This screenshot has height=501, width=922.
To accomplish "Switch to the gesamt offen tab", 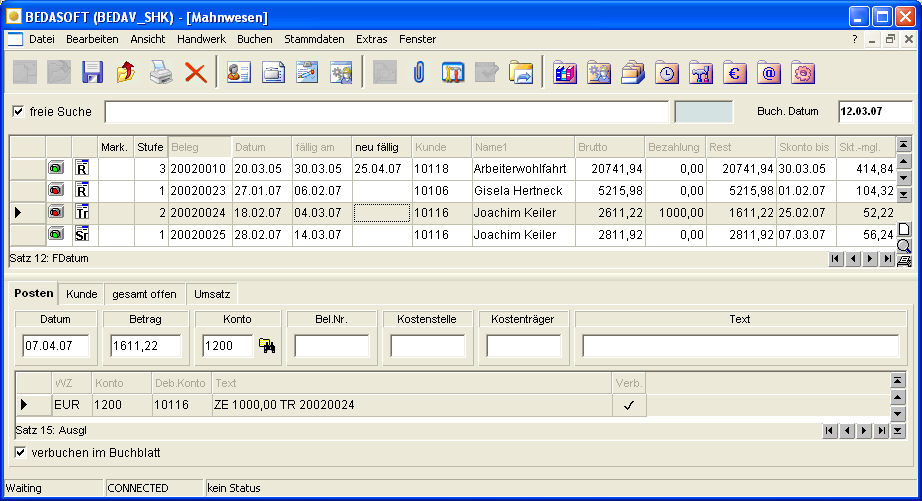I will [x=144, y=294].
